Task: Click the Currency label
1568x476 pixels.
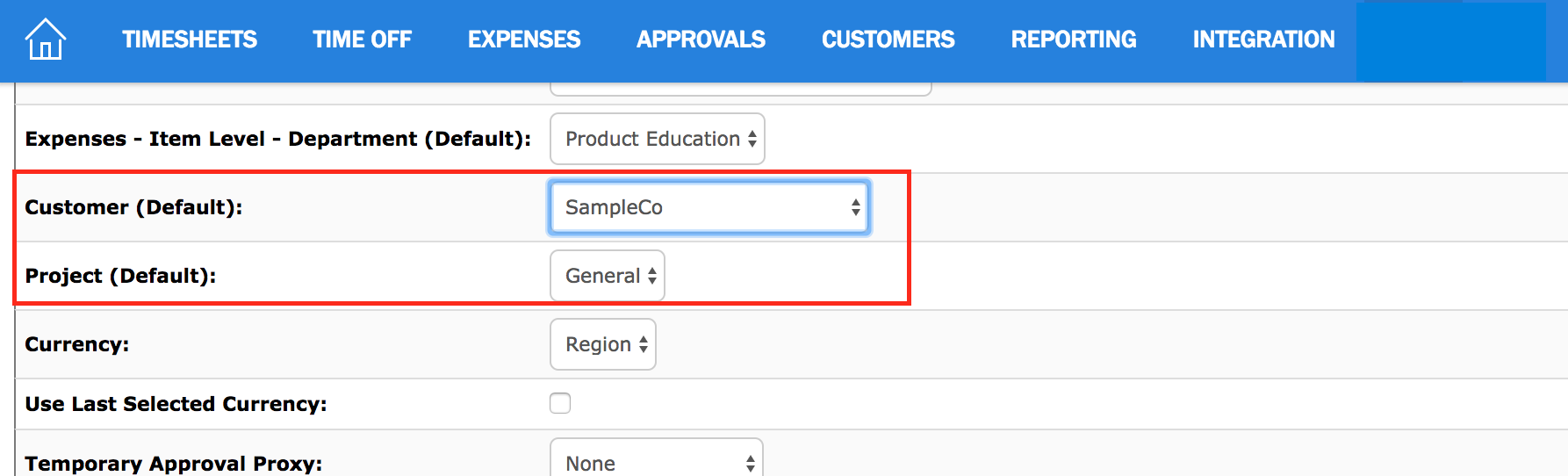Action: click(x=77, y=344)
